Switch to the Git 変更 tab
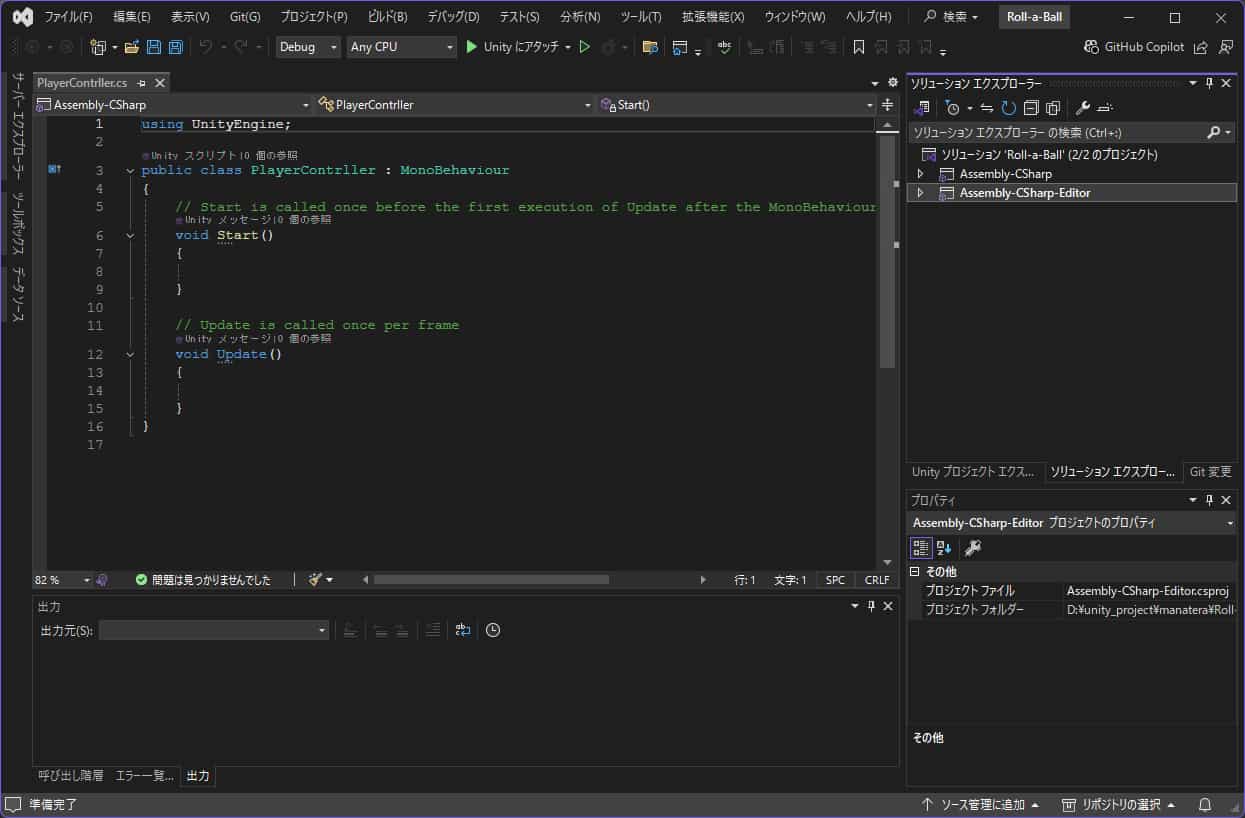 1210,472
